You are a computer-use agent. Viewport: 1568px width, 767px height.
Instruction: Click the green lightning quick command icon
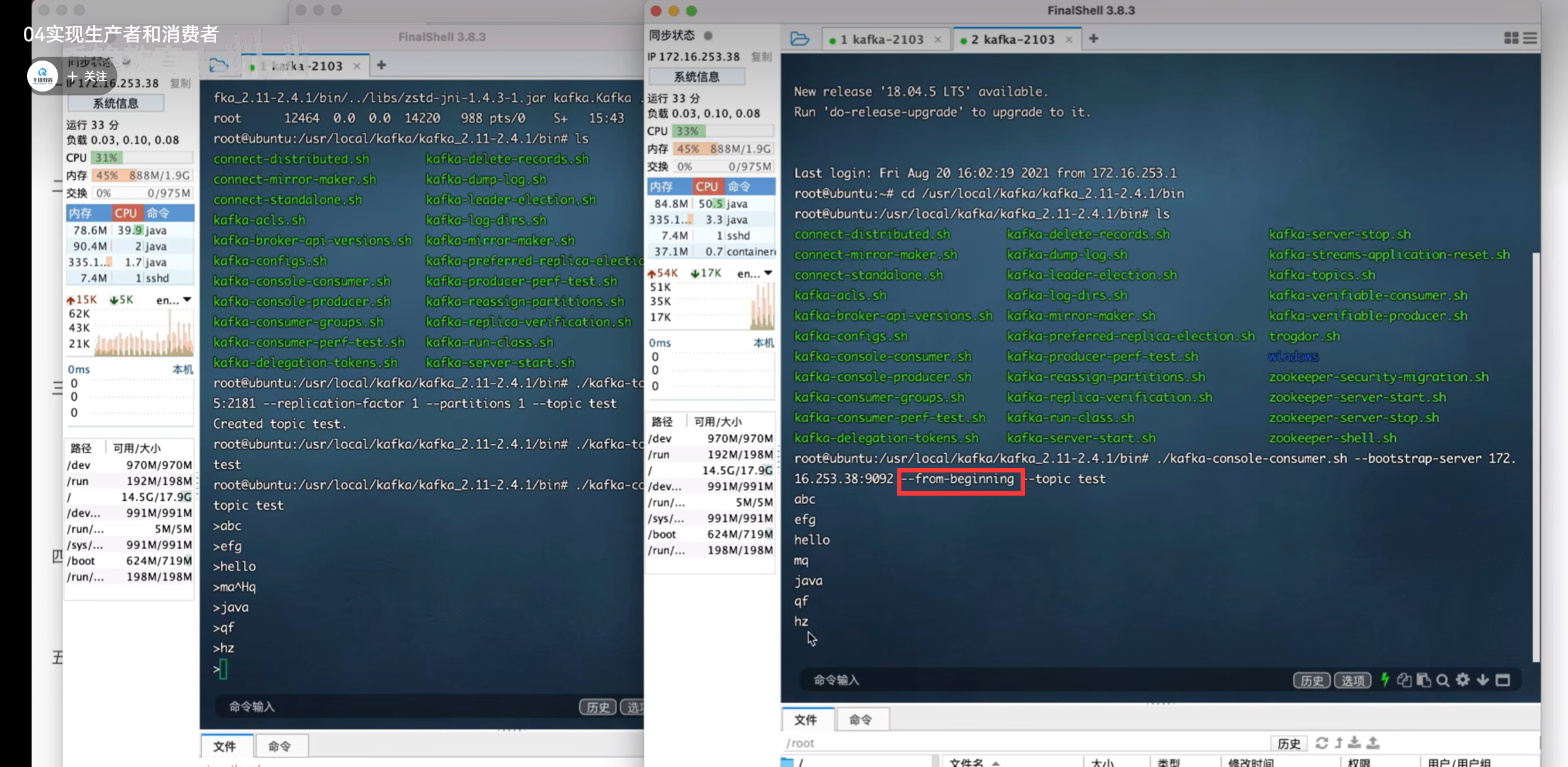(1384, 680)
